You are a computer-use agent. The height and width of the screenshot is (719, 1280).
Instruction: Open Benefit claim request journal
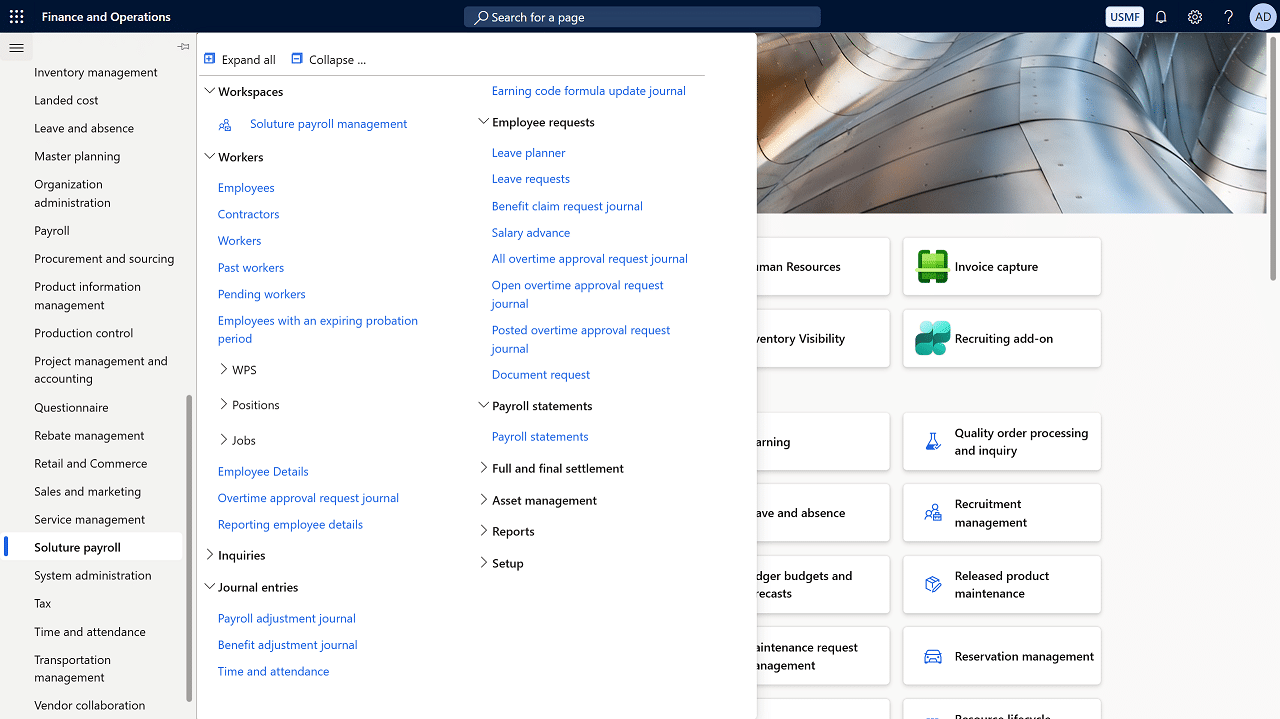click(567, 206)
